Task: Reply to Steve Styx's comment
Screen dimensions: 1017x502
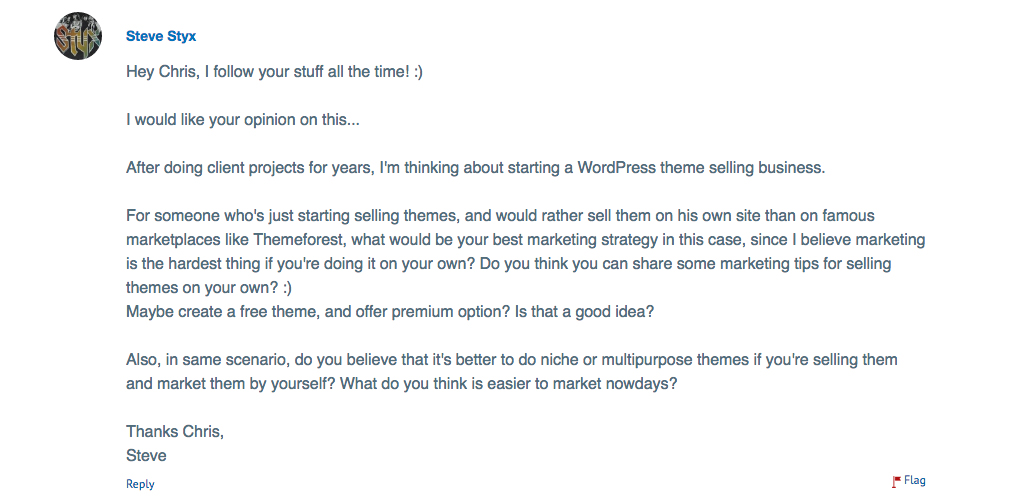Action: (x=140, y=484)
